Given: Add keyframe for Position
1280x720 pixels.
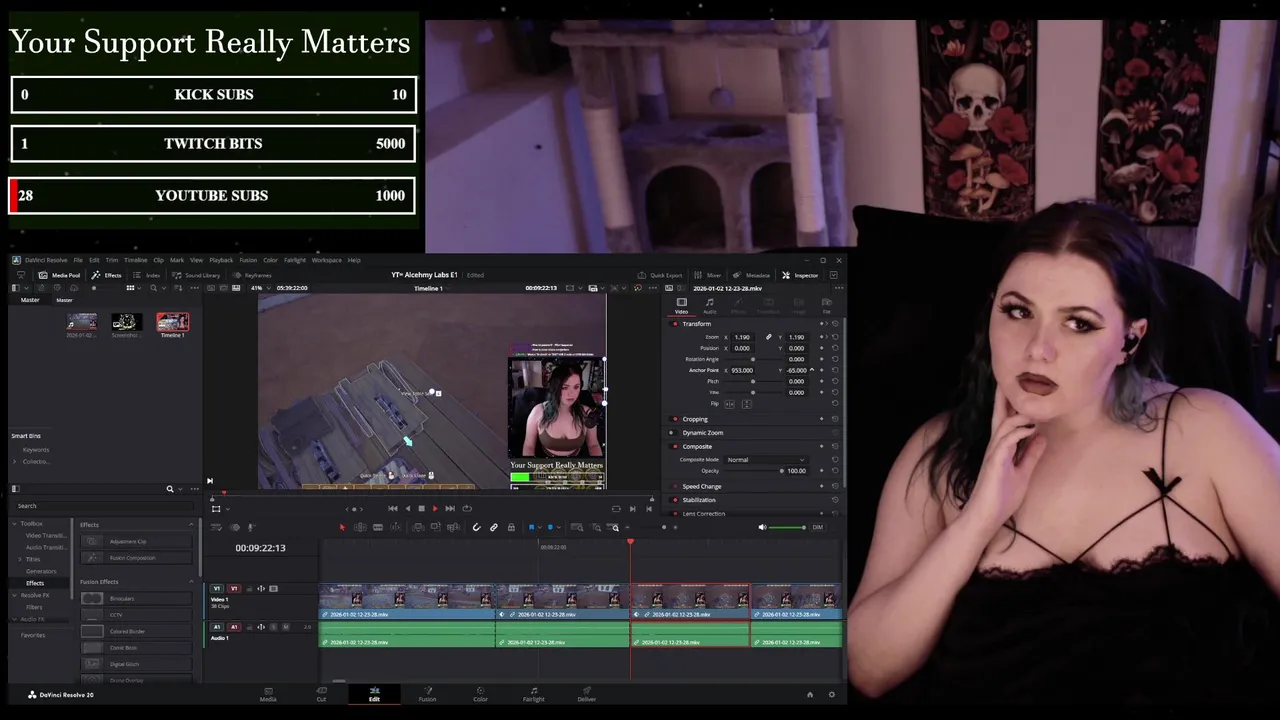Looking at the screenshot, I should [x=822, y=348].
